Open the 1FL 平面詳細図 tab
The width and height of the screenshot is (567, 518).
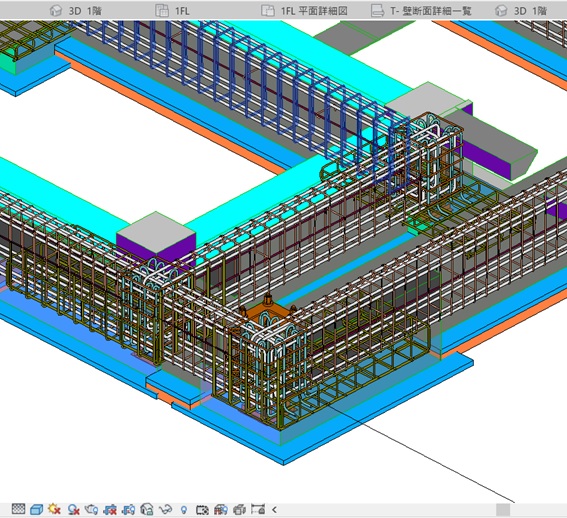coord(304,11)
